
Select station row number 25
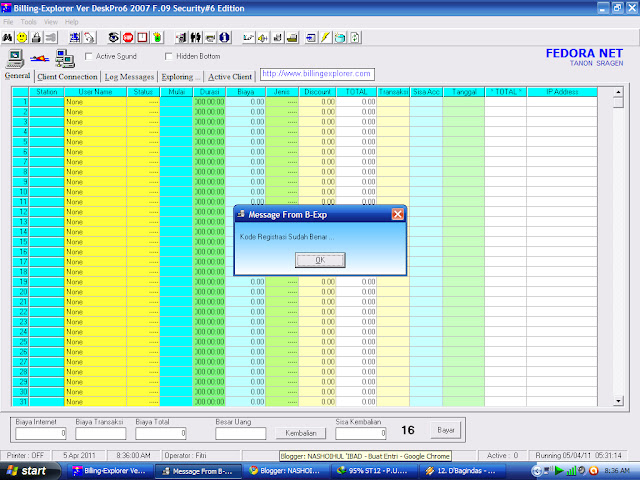tap(20, 342)
